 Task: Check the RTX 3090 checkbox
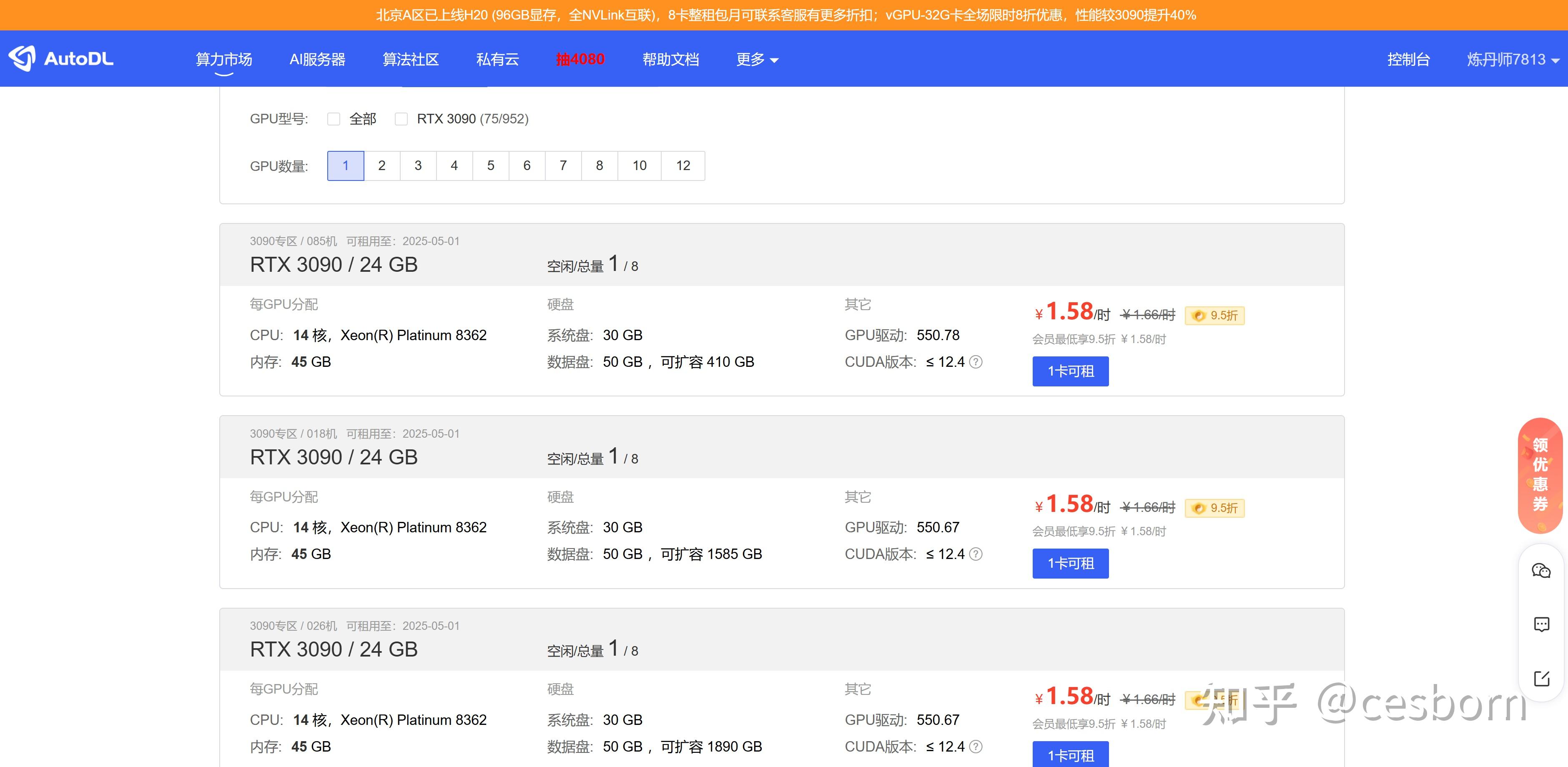(x=402, y=119)
